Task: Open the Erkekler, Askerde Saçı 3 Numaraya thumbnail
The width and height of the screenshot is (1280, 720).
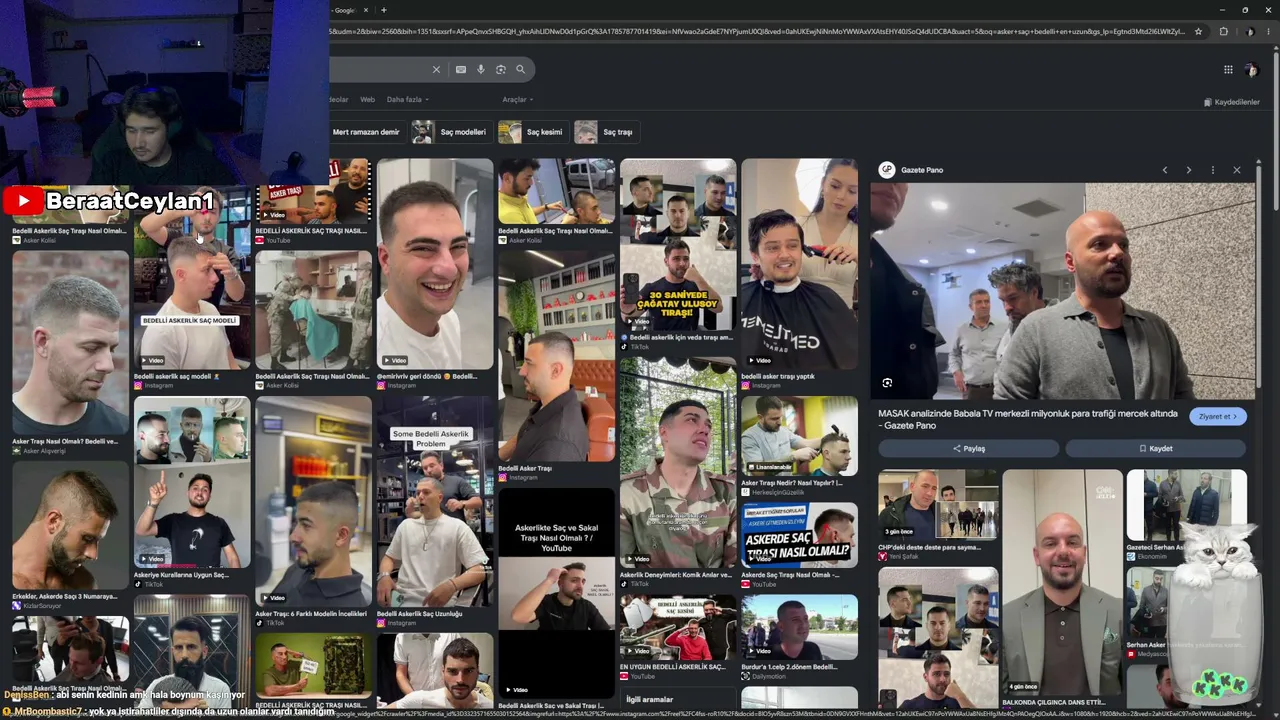Action: 70,526
